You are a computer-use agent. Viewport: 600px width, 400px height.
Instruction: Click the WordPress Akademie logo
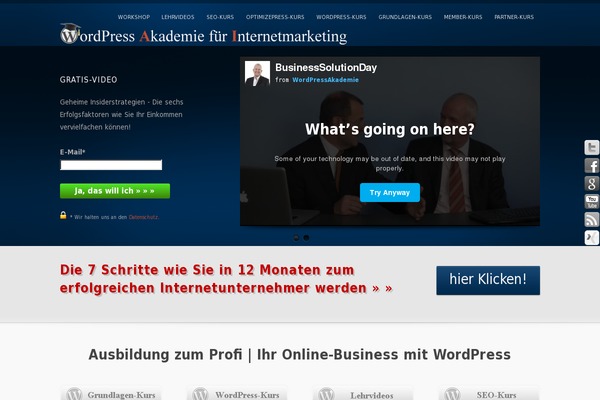pyautogui.click(x=204, y=34)
